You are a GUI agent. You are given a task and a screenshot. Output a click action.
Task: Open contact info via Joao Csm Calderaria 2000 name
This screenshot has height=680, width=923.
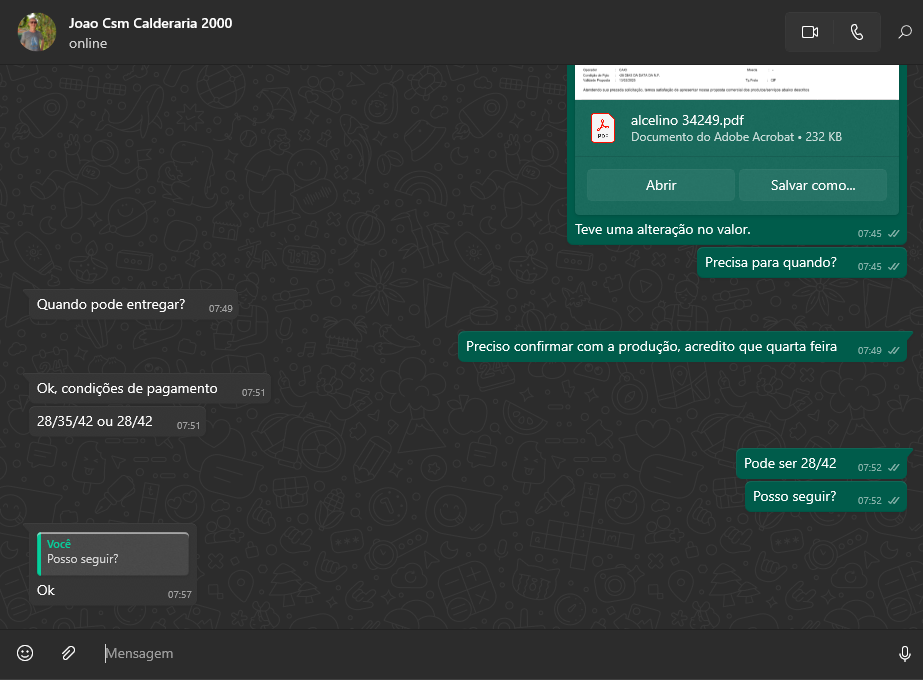[x=150, y=23]
